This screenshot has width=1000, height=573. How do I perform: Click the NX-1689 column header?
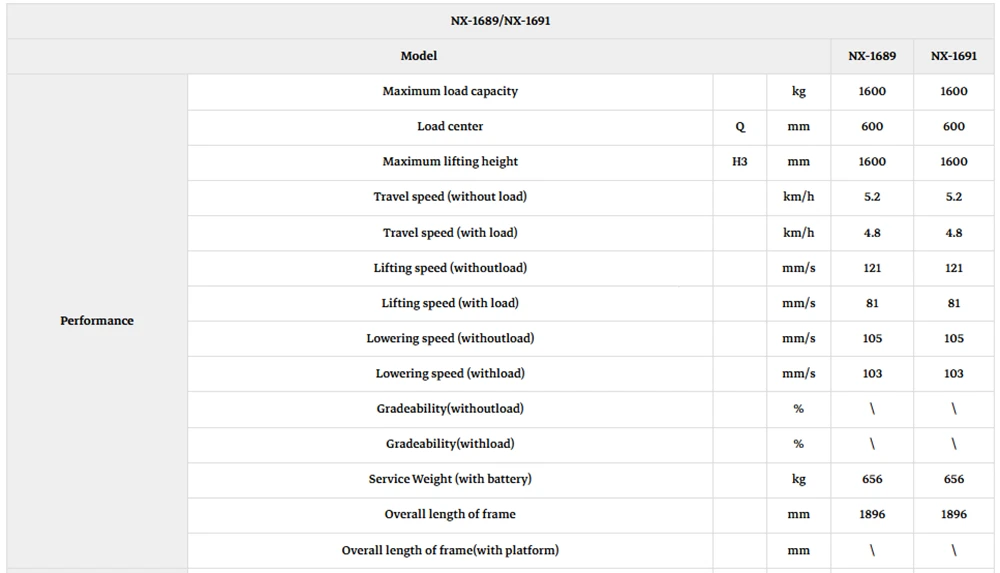(x=872, y=56)
